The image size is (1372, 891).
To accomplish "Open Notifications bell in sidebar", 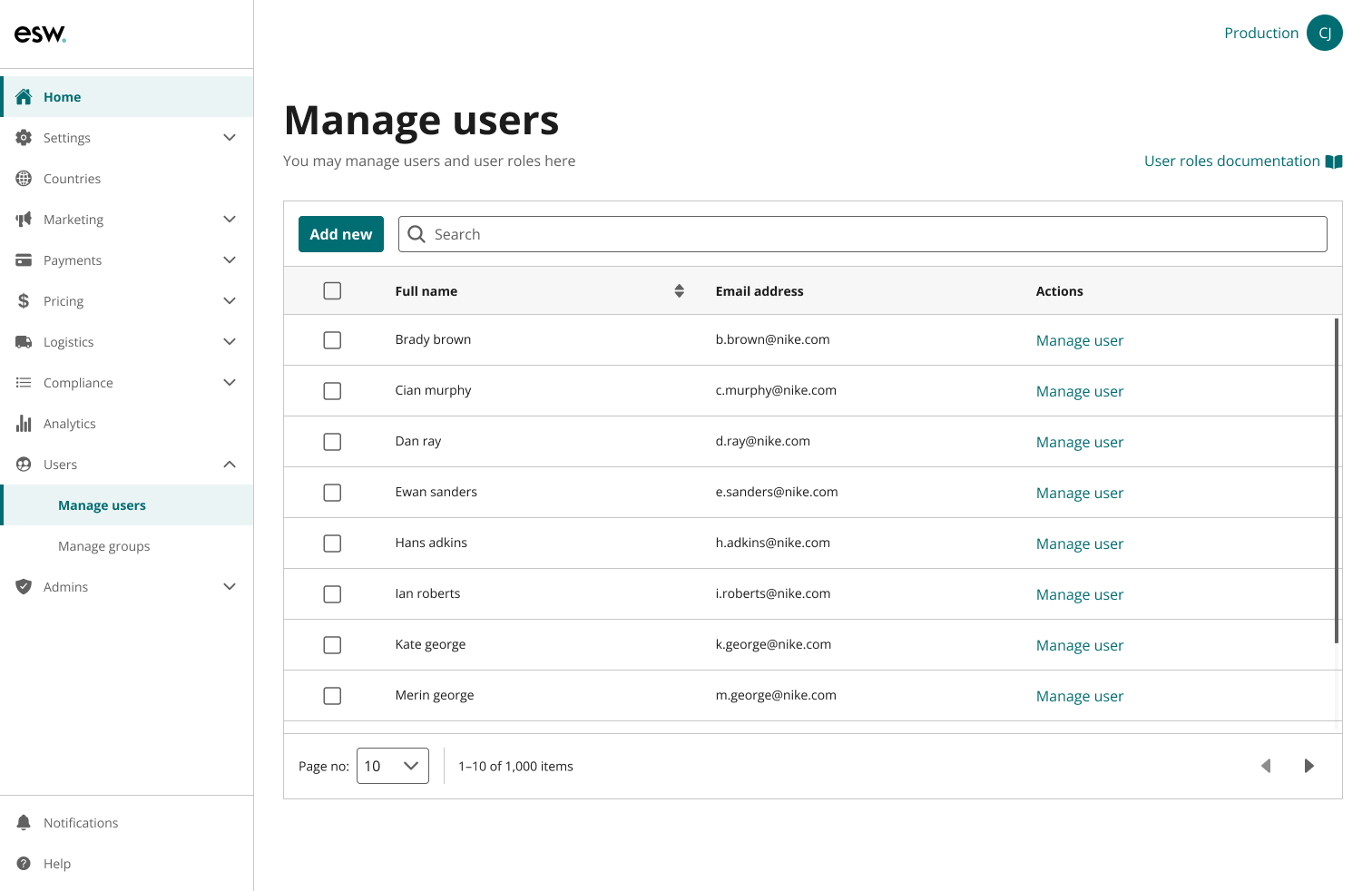I will pos(24,823).
